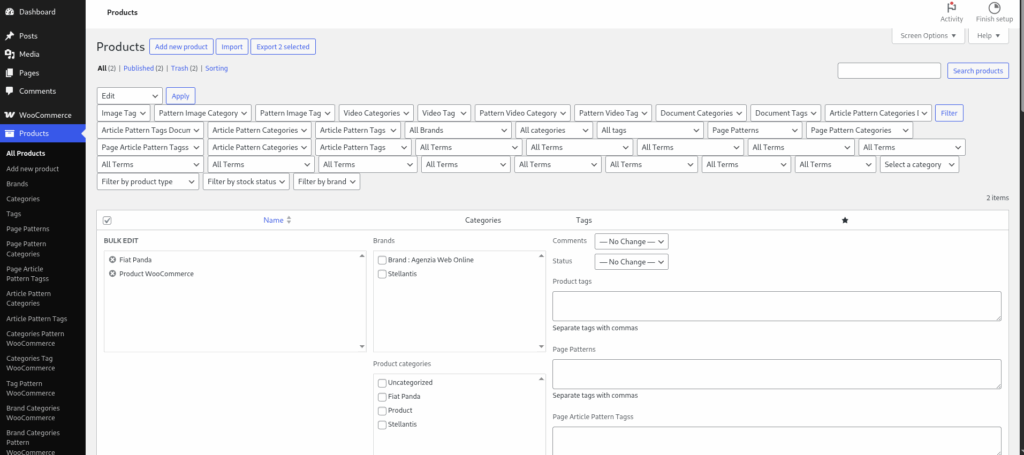Click the Media icon in sidebar

[x=10, y=54]
